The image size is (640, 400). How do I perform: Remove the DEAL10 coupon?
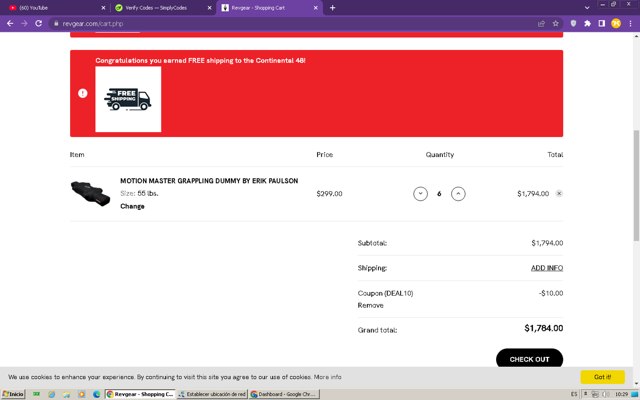371,305
